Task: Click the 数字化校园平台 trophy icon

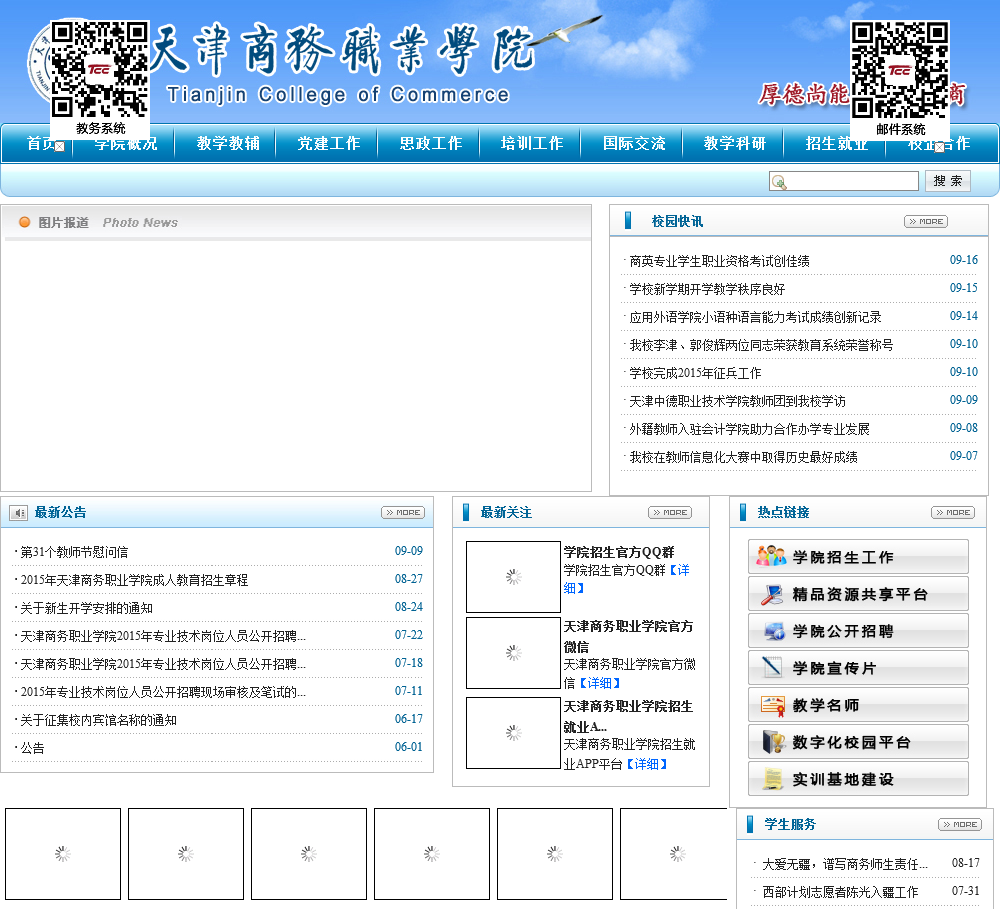Action: click(773, 743)
